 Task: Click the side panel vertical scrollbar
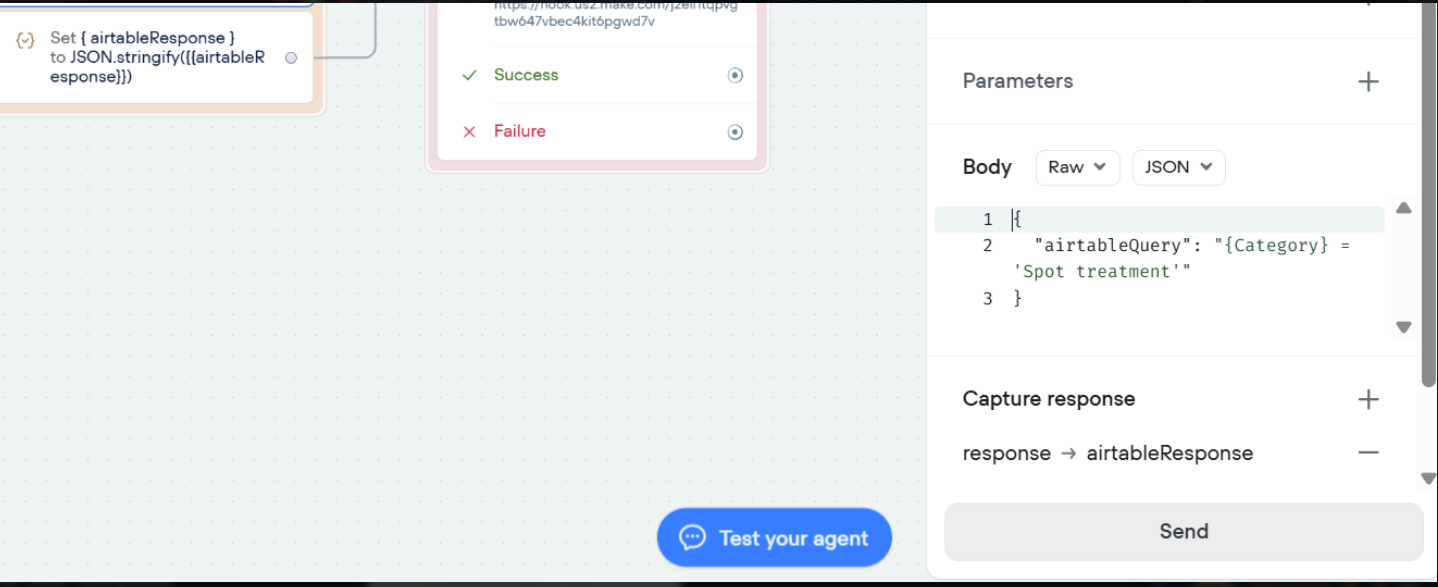[1428, 200]
